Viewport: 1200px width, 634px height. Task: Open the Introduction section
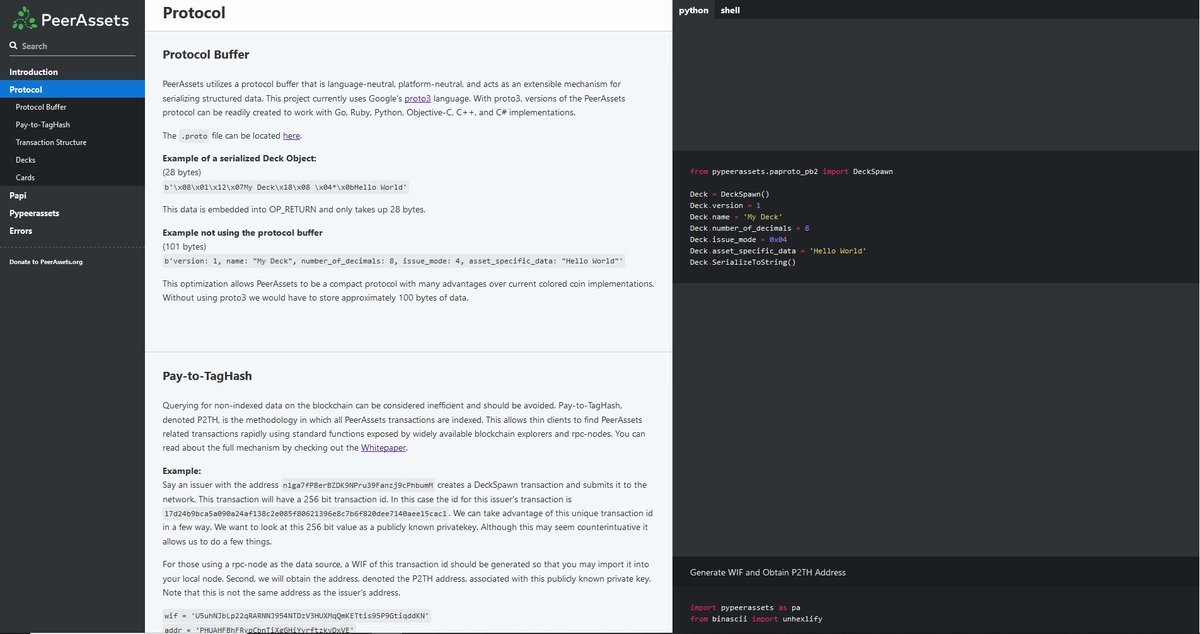(x=34, y=72)
